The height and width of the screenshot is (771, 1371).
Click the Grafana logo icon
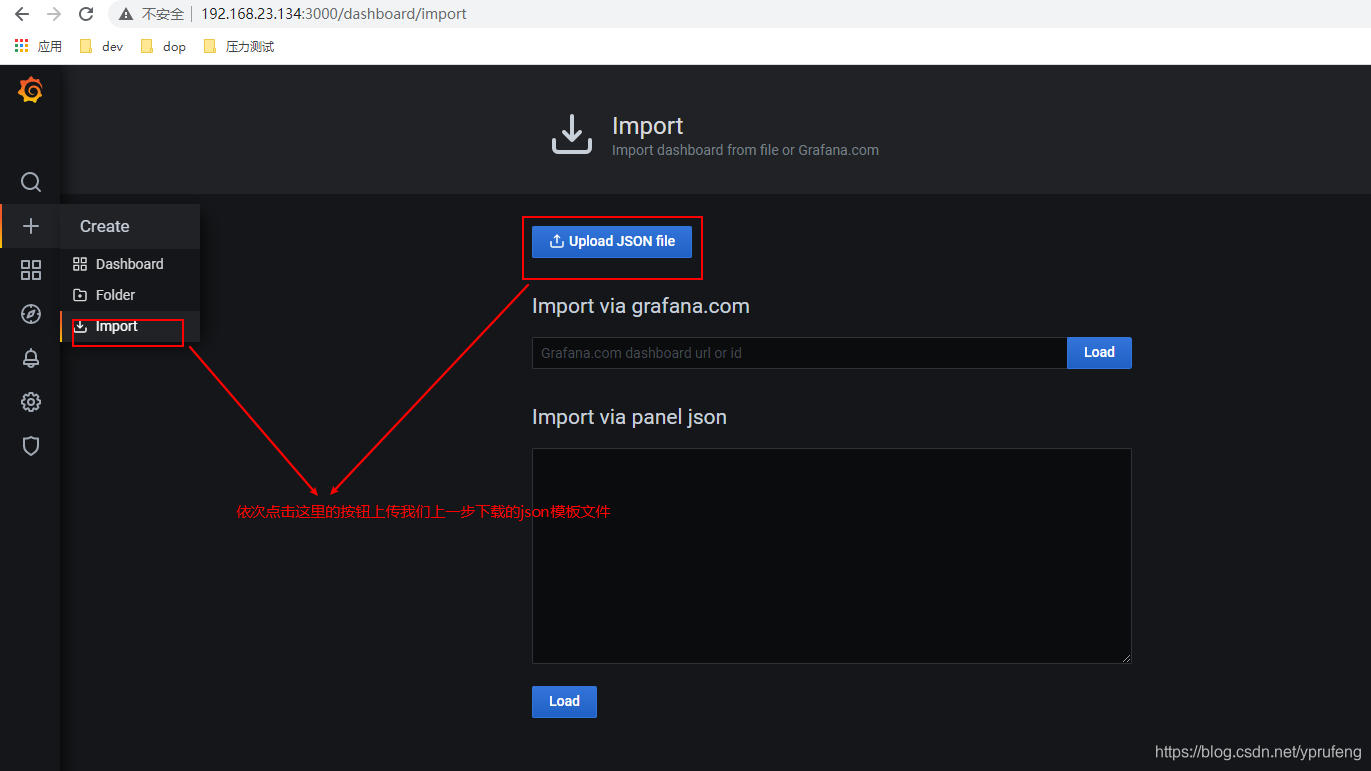pyautogui.click(x=30, y=90)
